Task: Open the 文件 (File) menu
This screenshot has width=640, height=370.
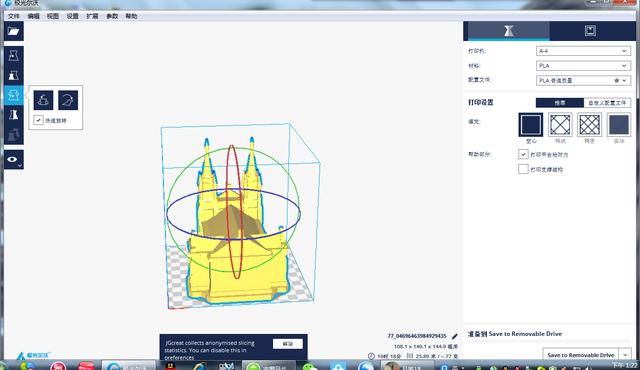Action: pos(13,16)
